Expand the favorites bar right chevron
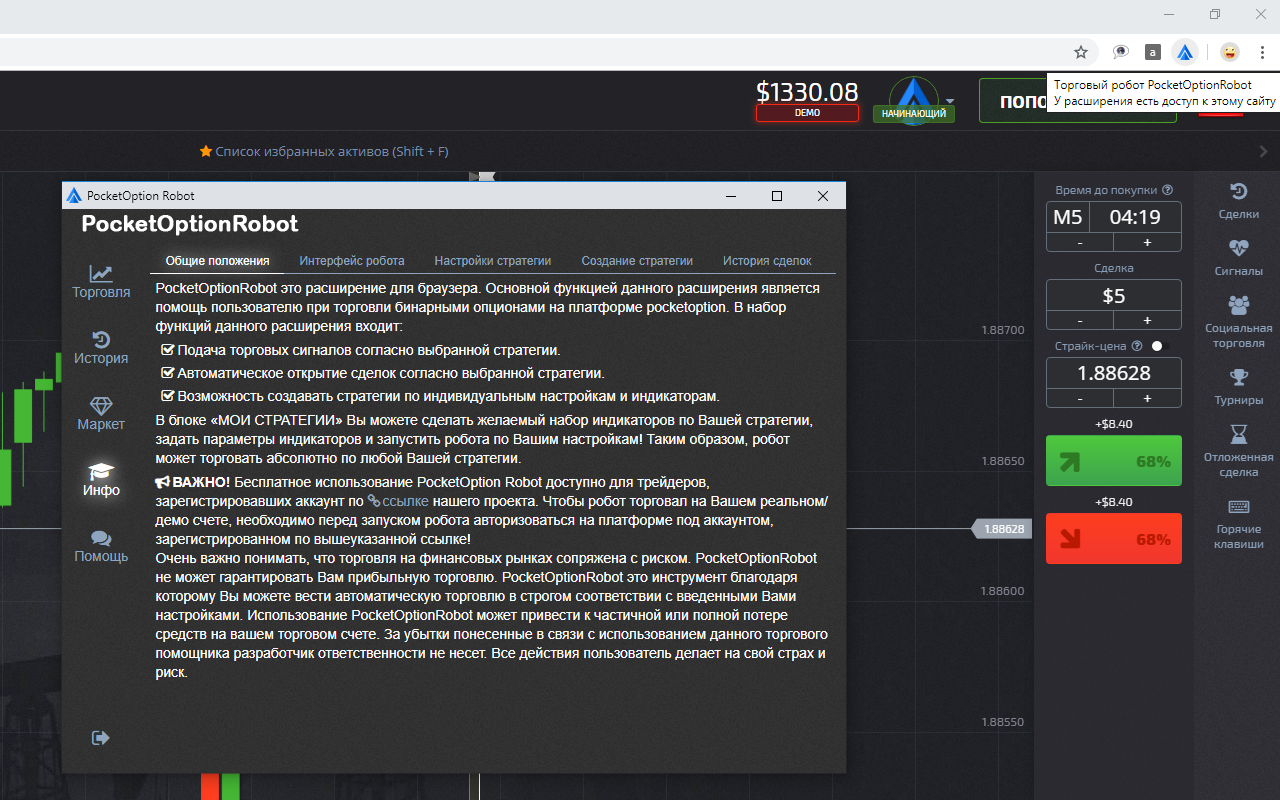The height and width of the screenshot is (800, 1280). (x=1264, y=152)
